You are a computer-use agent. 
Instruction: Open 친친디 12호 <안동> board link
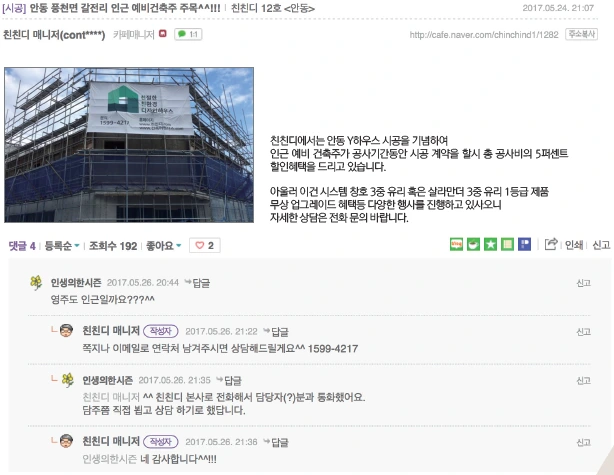273,8
